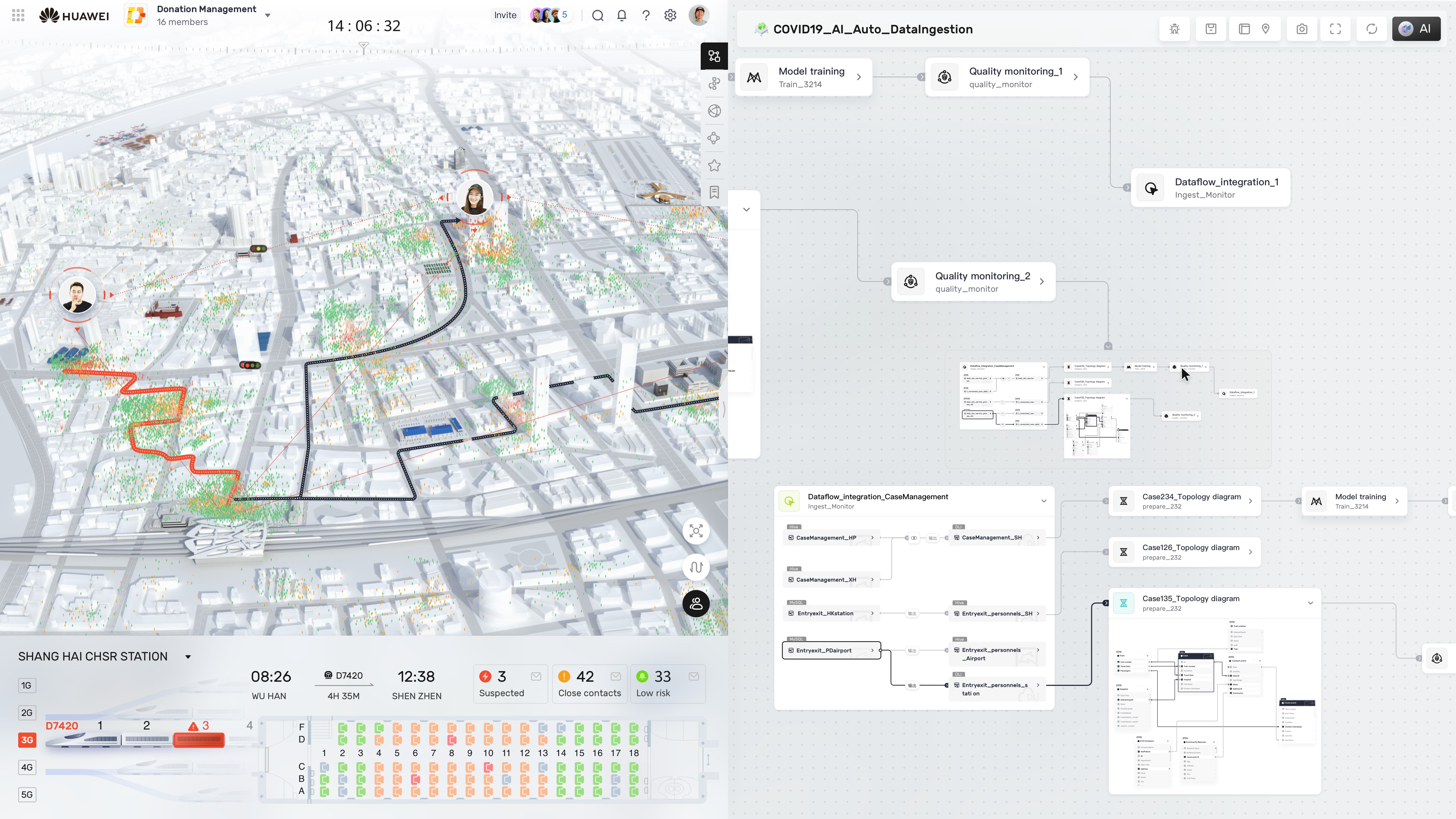Screen dimensions: 1456x819
Task: Enable the 4G network layer
Action: 27,767
